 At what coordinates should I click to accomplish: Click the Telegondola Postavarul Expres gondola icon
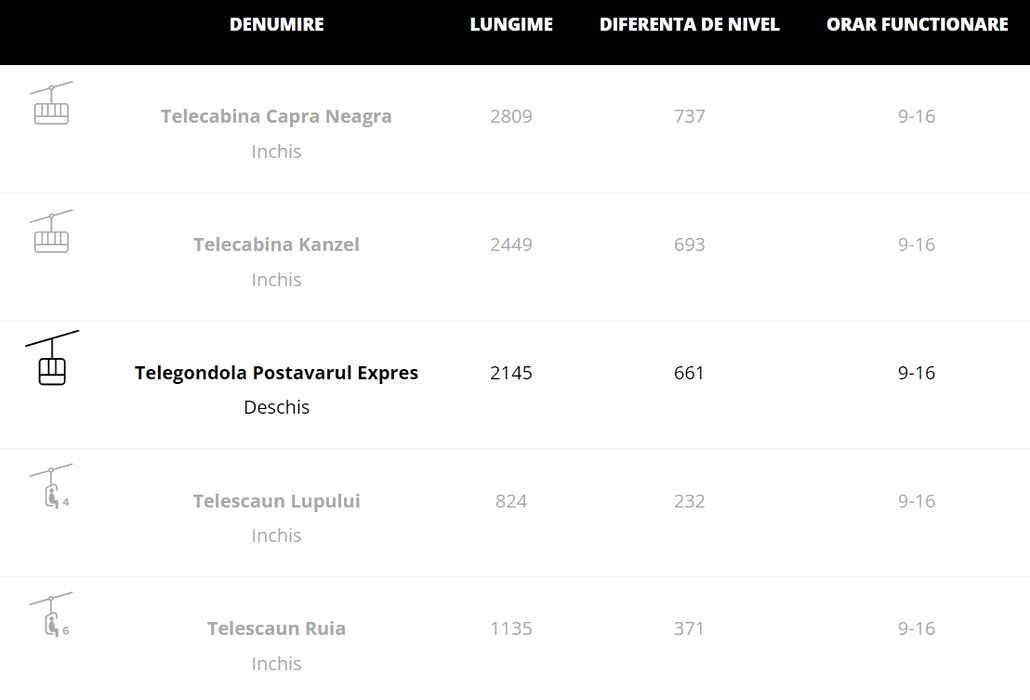click(x=52, y=359)
